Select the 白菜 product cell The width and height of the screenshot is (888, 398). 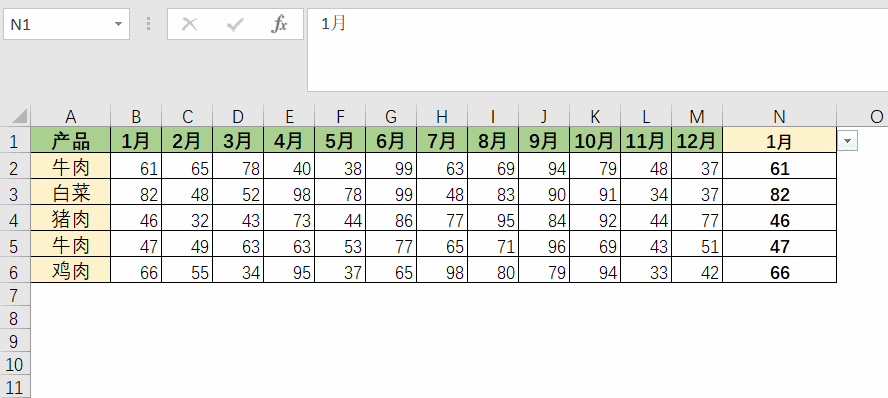click(x=70, y=192)
